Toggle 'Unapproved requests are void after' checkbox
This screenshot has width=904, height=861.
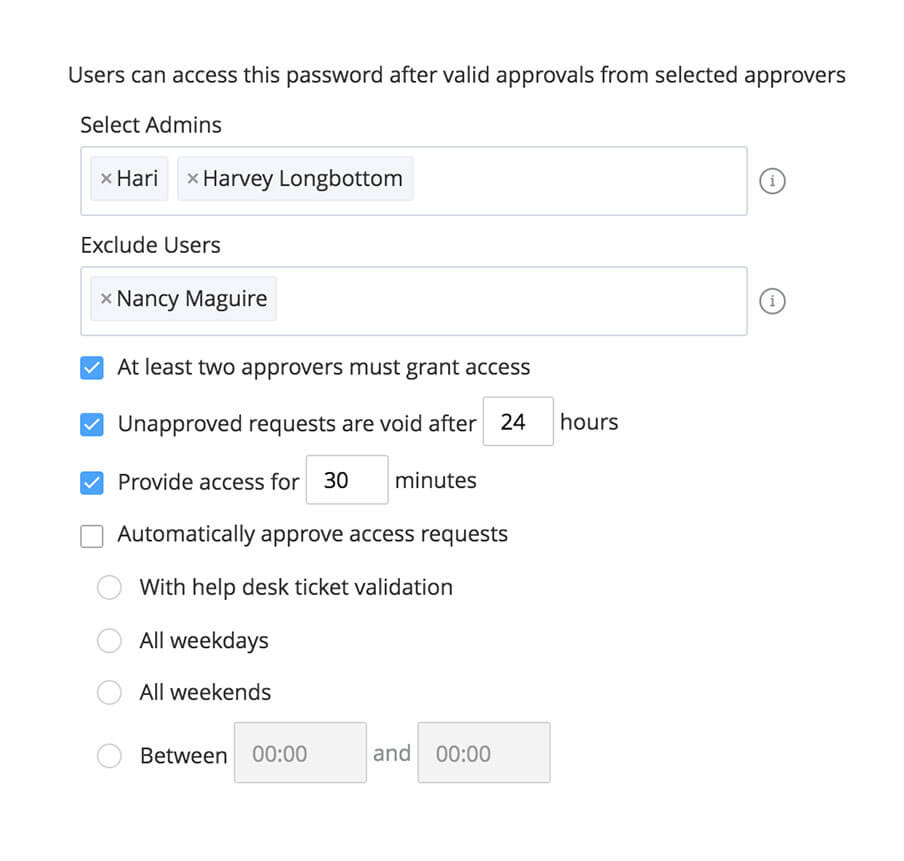92,425
